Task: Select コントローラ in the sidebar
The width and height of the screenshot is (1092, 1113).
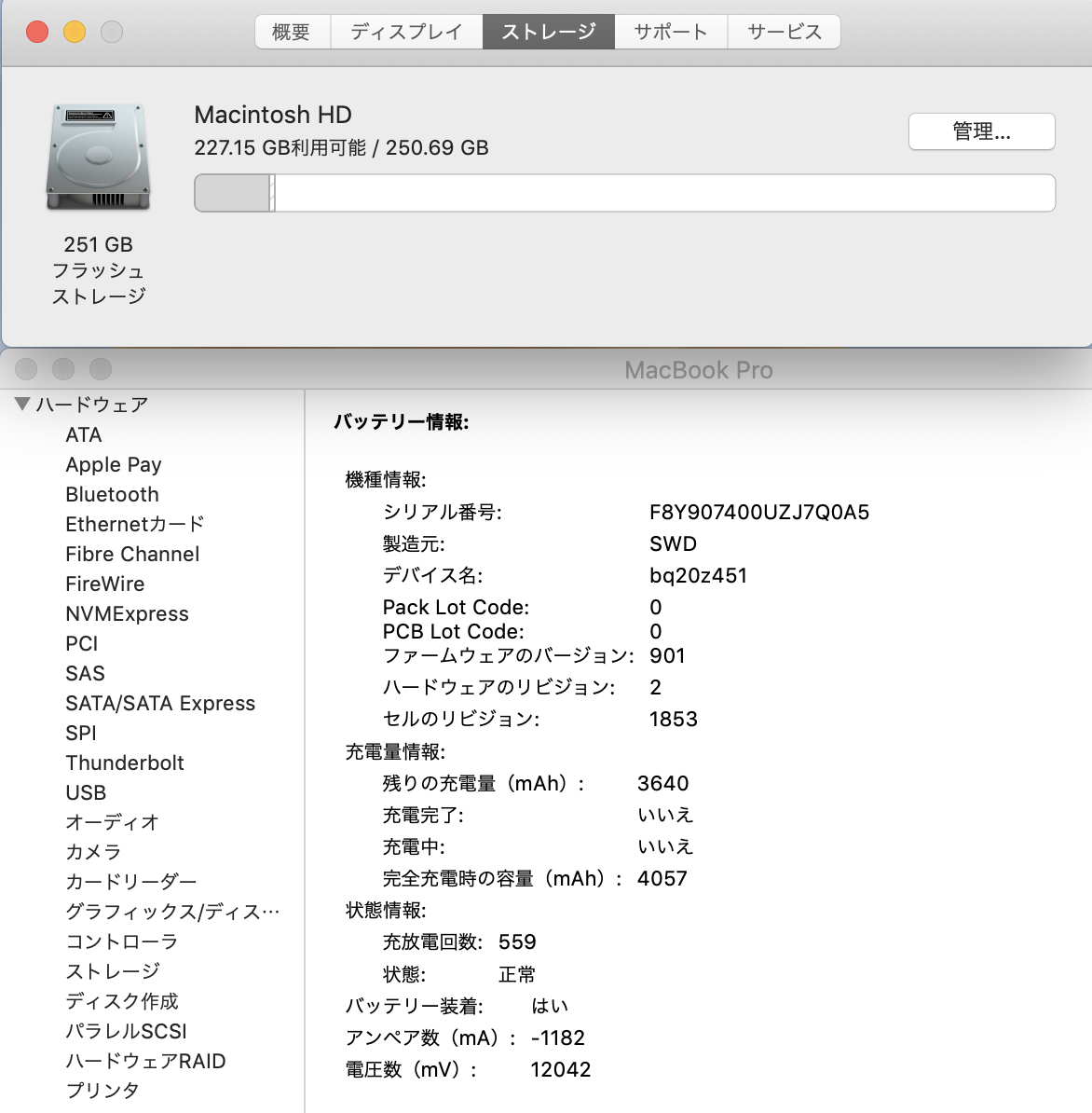Action: pyautogui.click(x=121, y=941)
